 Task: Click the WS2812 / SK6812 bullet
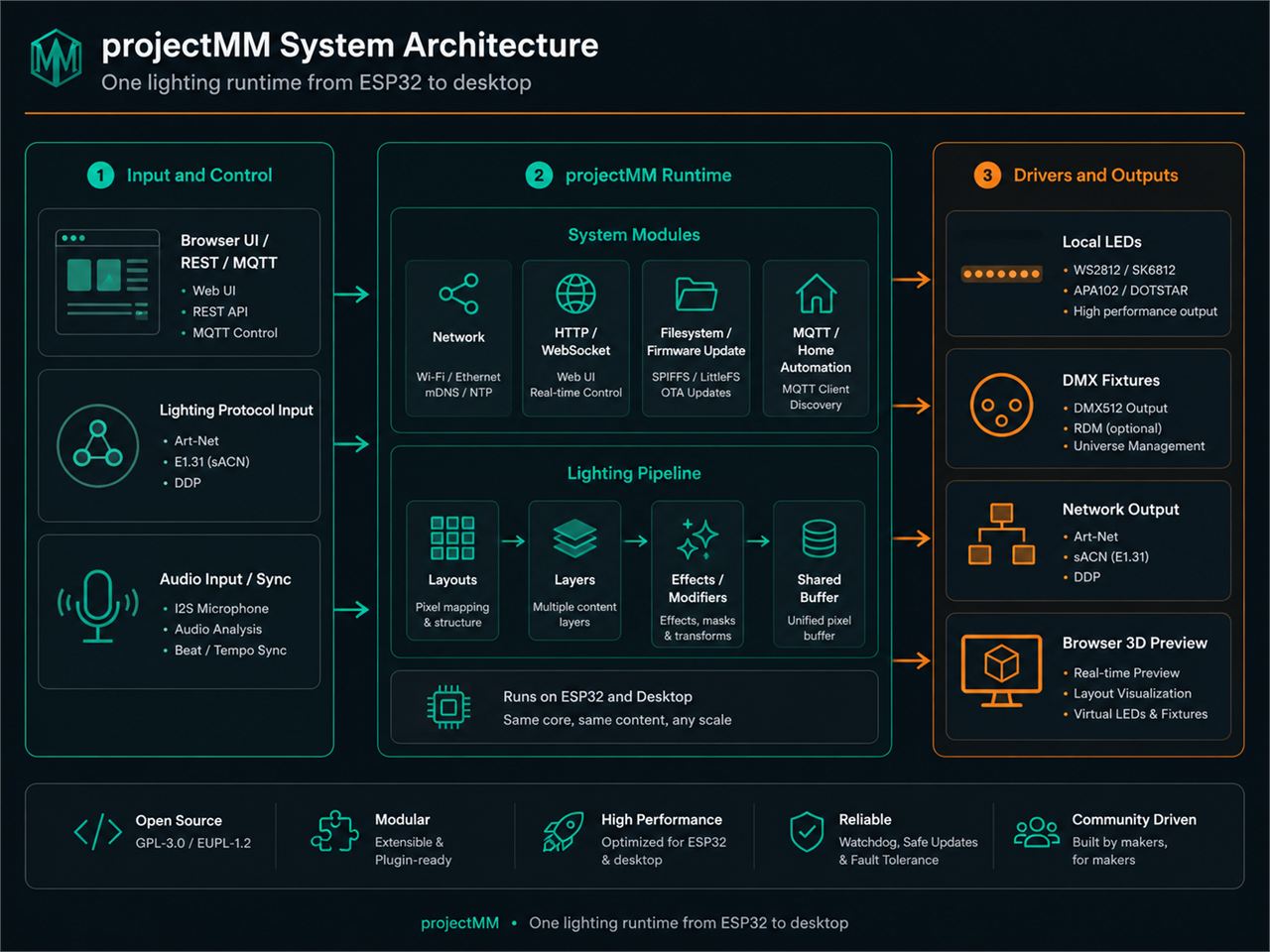pos(1124,270)
